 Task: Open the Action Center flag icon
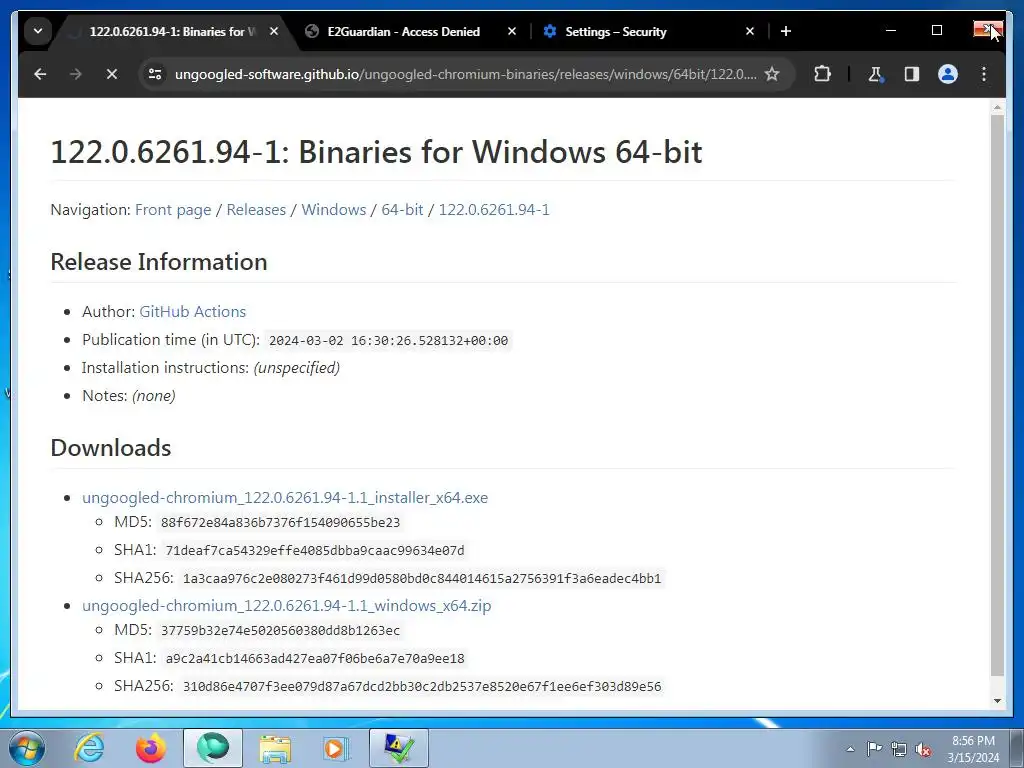pyautogui.click(x=874, y=749)
